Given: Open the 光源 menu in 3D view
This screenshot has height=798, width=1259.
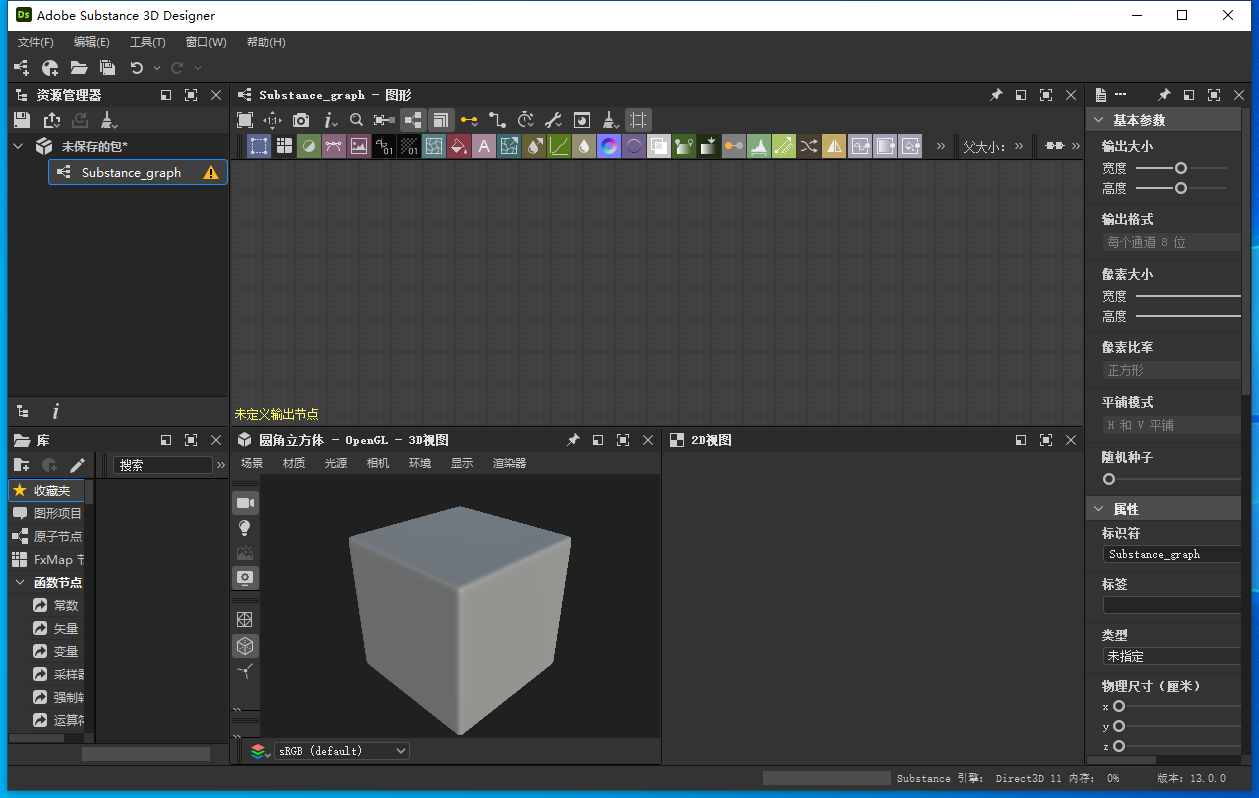Looking at the screenshot, I should [x=336, y=463].
